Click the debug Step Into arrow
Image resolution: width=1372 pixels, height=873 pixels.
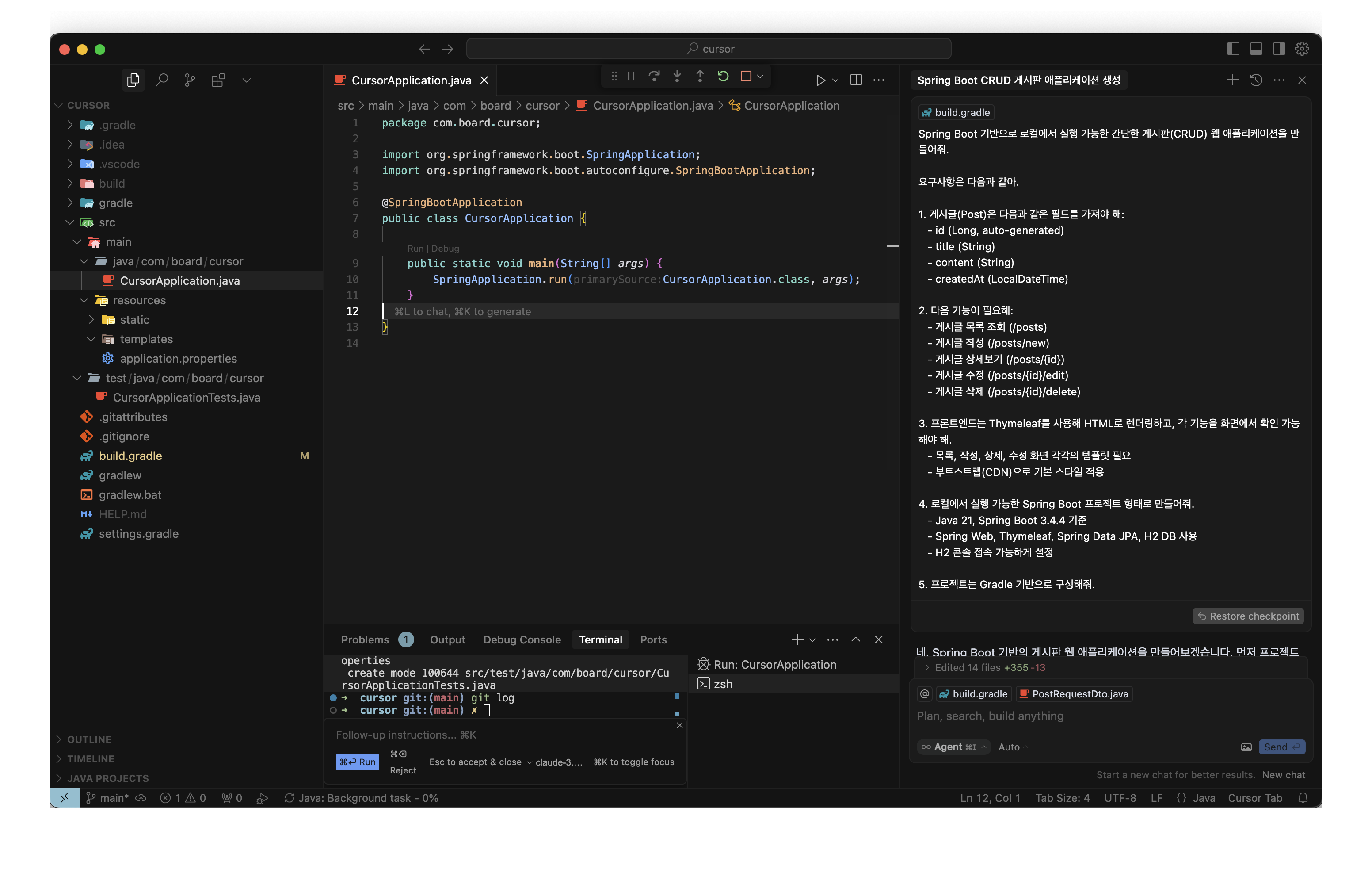(677, 77)
